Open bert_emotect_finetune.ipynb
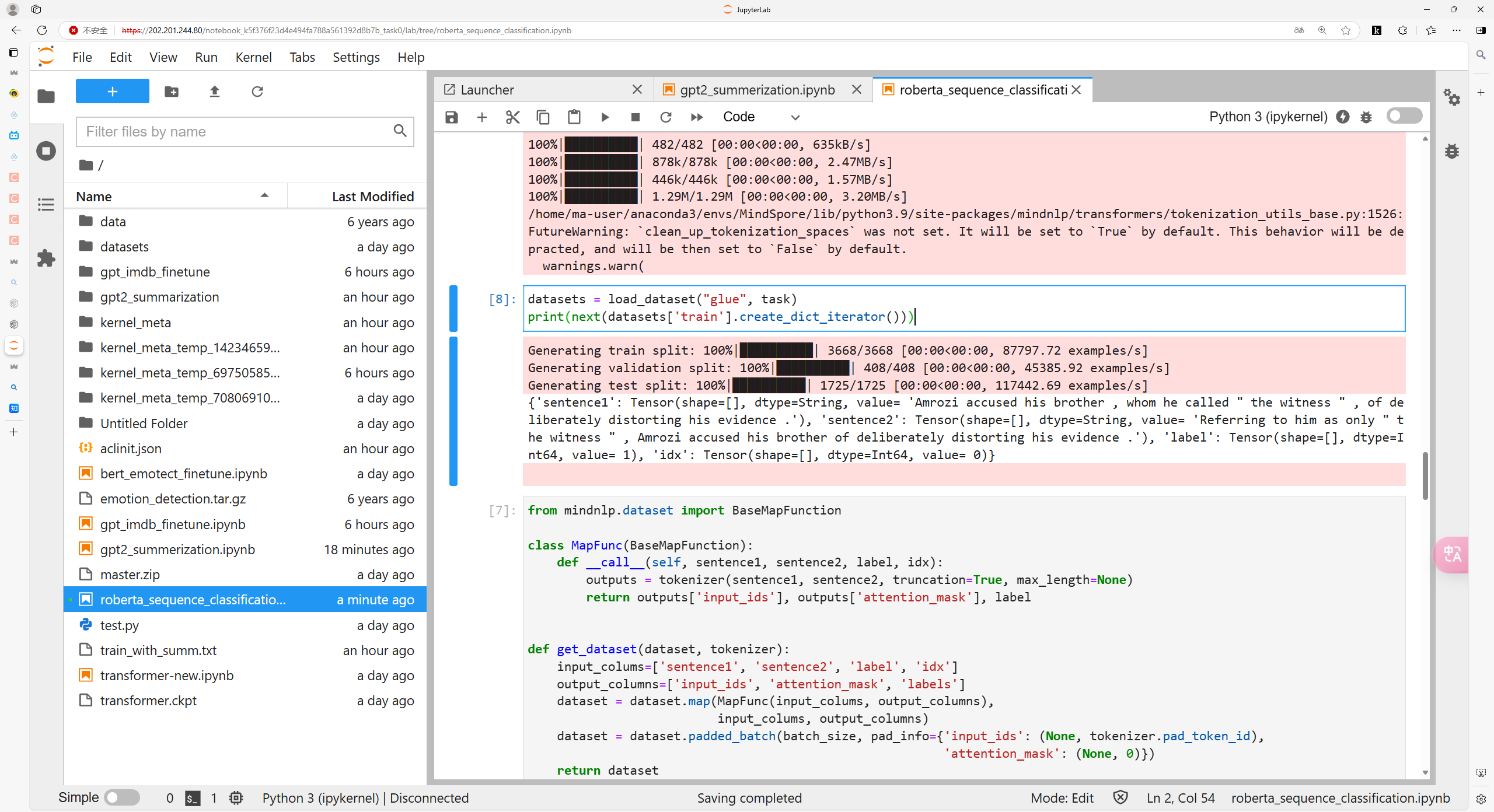 tap(245, 474)
